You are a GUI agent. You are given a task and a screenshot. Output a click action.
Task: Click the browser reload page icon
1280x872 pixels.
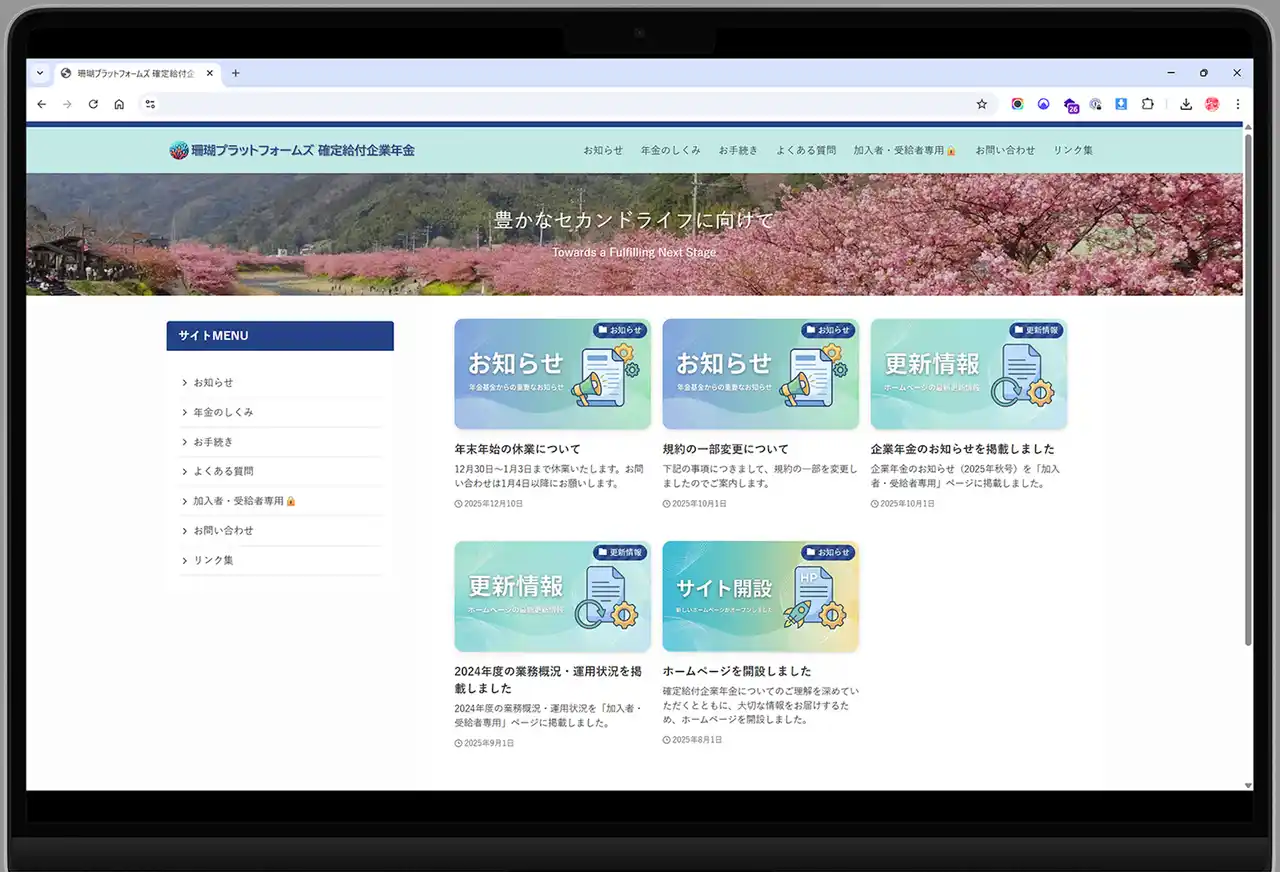[x=93, y=104]
